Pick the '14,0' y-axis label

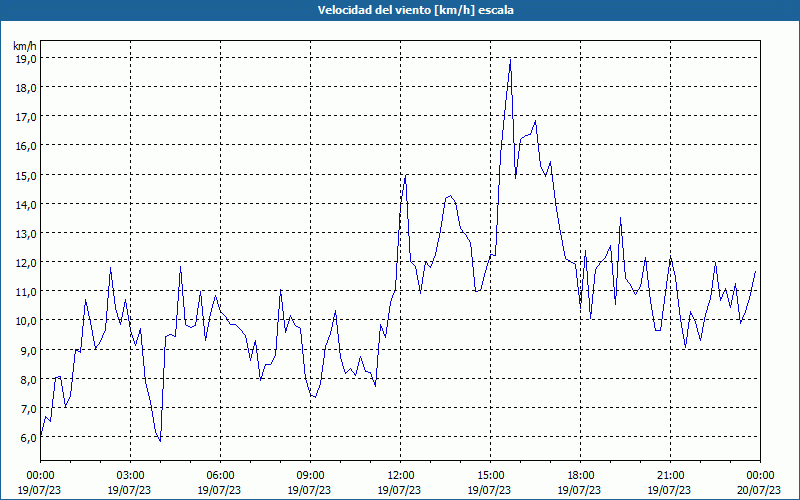26,205
